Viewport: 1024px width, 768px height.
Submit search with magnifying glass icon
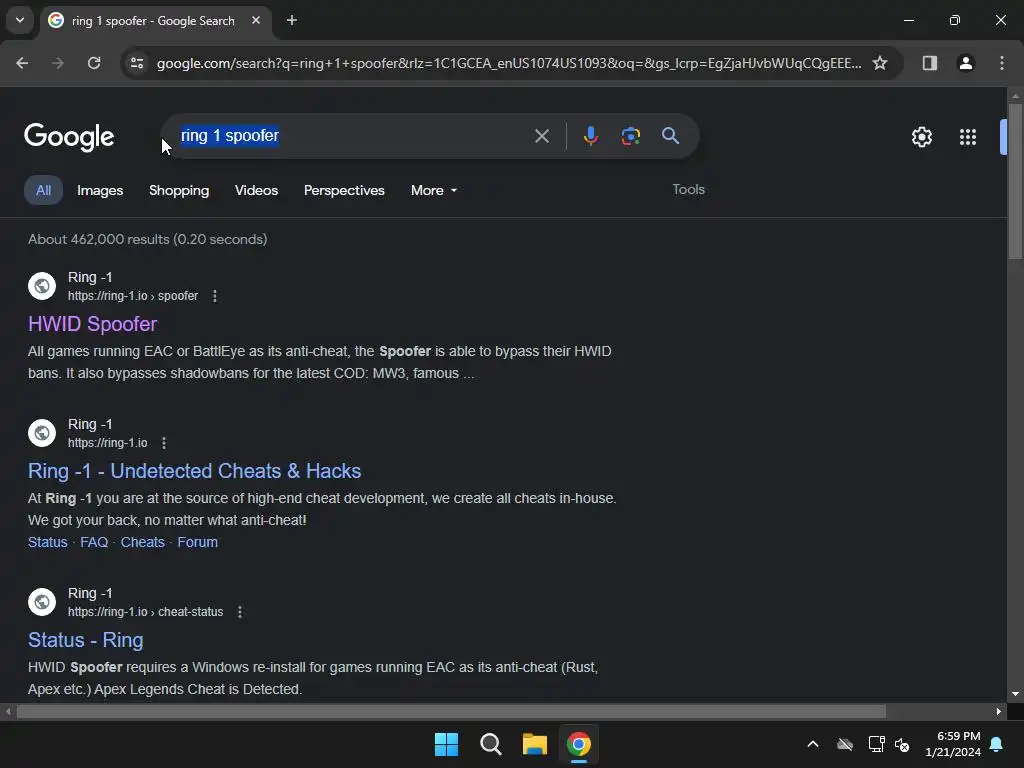(670, 136)
